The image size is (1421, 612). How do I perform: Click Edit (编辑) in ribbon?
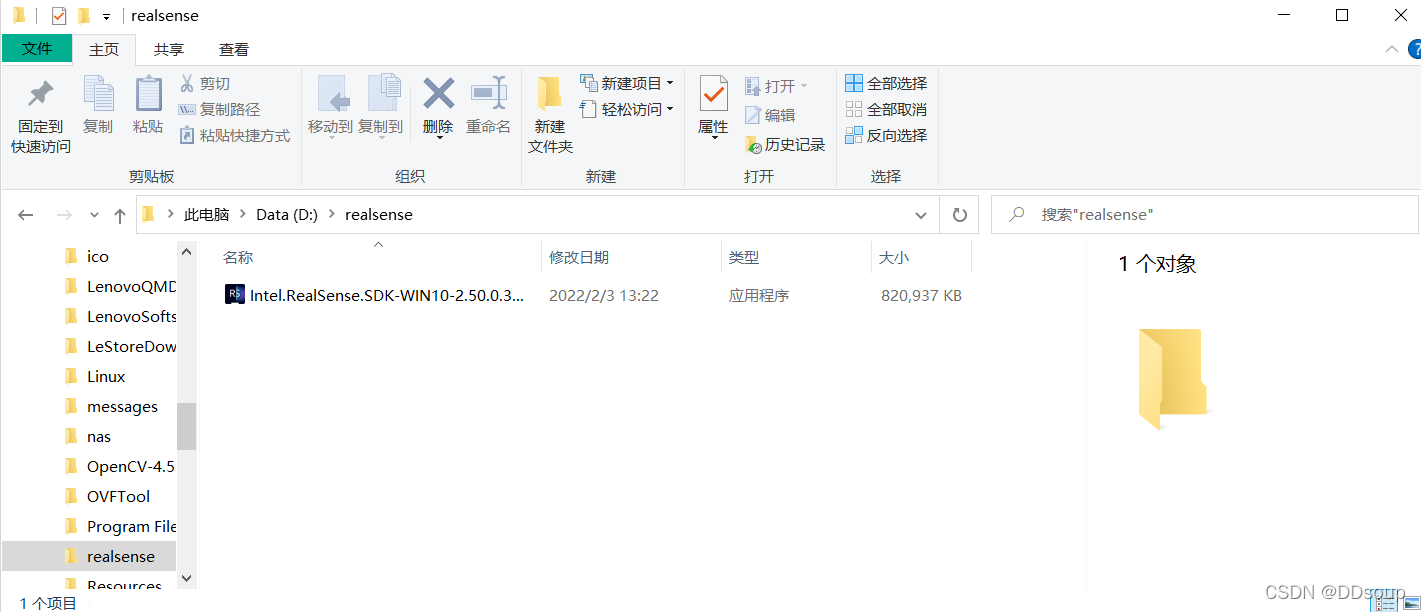[770, 115]
